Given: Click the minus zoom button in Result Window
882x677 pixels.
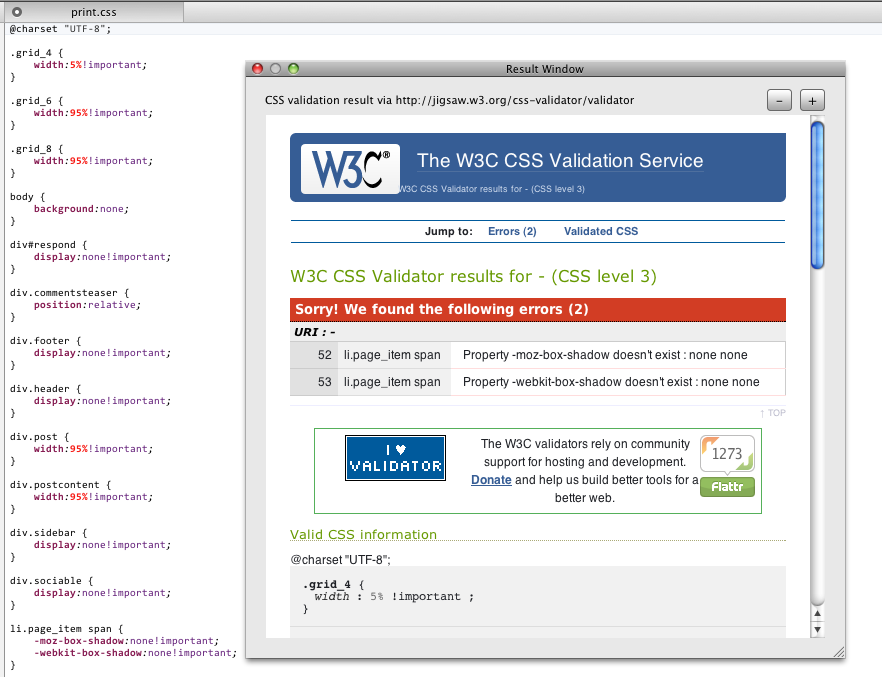Looking at the screenshot, I should point(779,101).
